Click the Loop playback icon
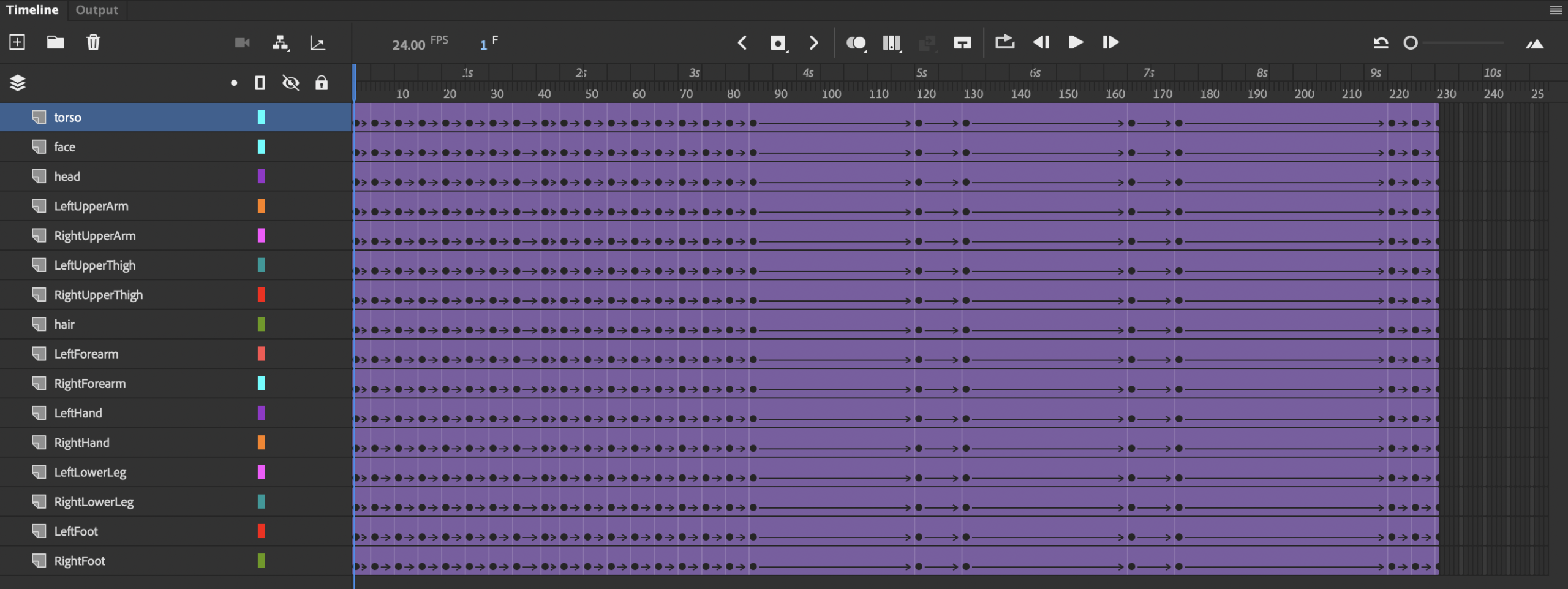 (x=1005, y=42)
